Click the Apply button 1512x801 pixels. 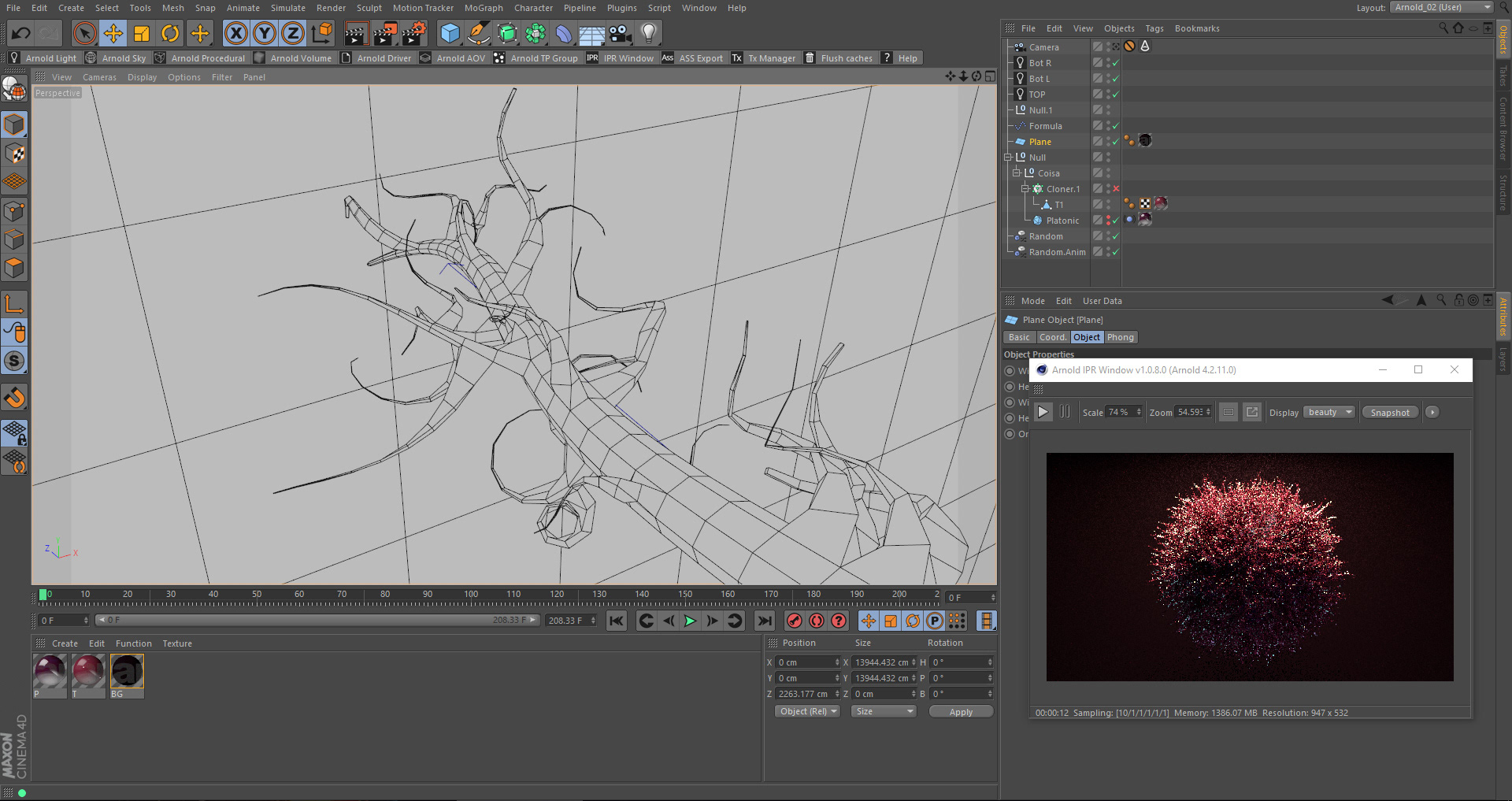[960, 712]
